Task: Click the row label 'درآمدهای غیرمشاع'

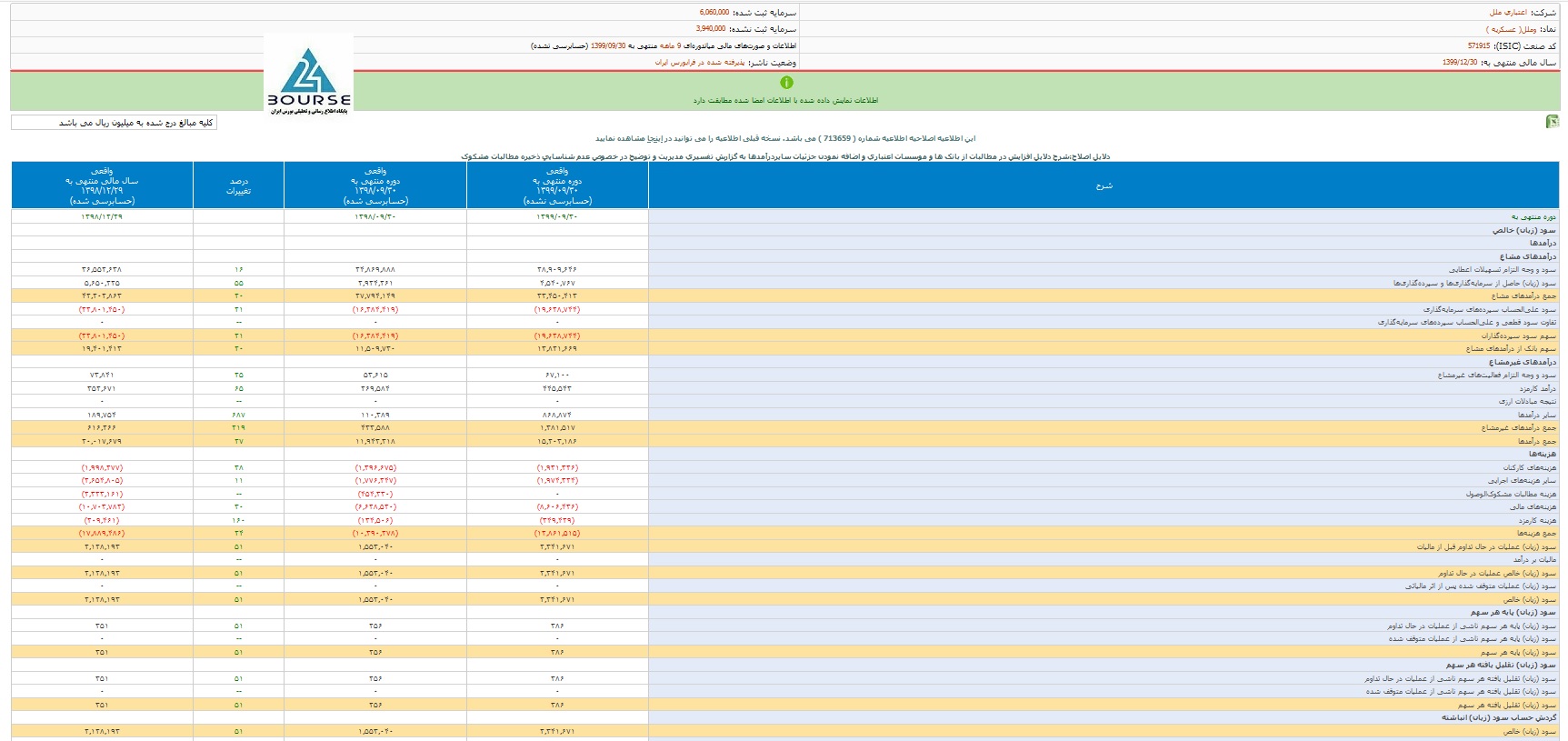Action: pyautogui.click(x=1522, y=362)
